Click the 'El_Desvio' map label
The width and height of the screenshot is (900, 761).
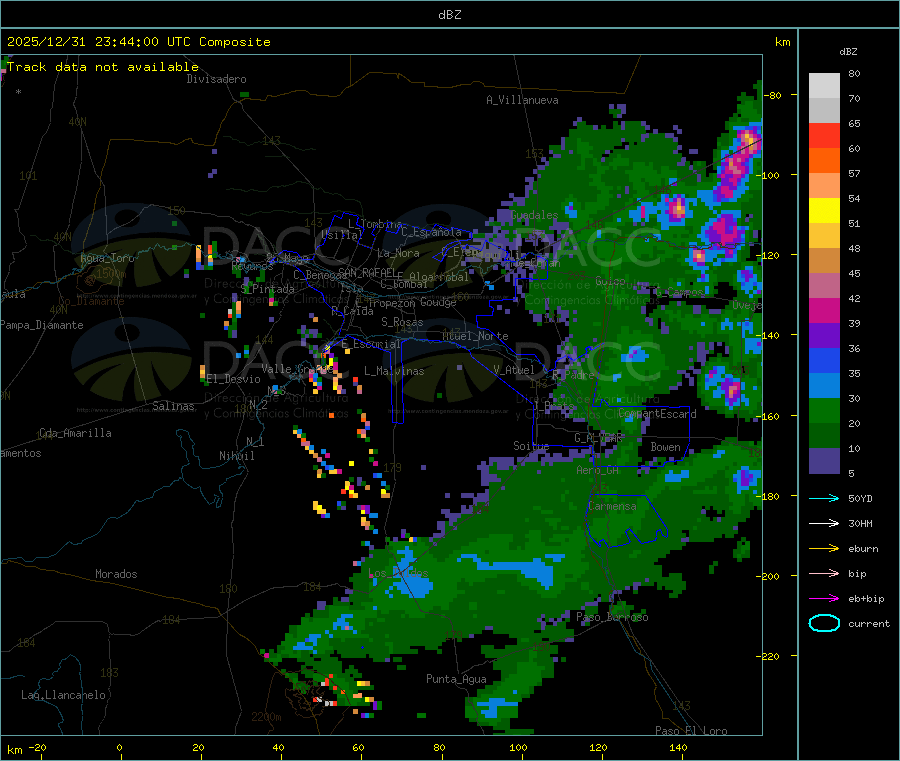coord(234,379)
